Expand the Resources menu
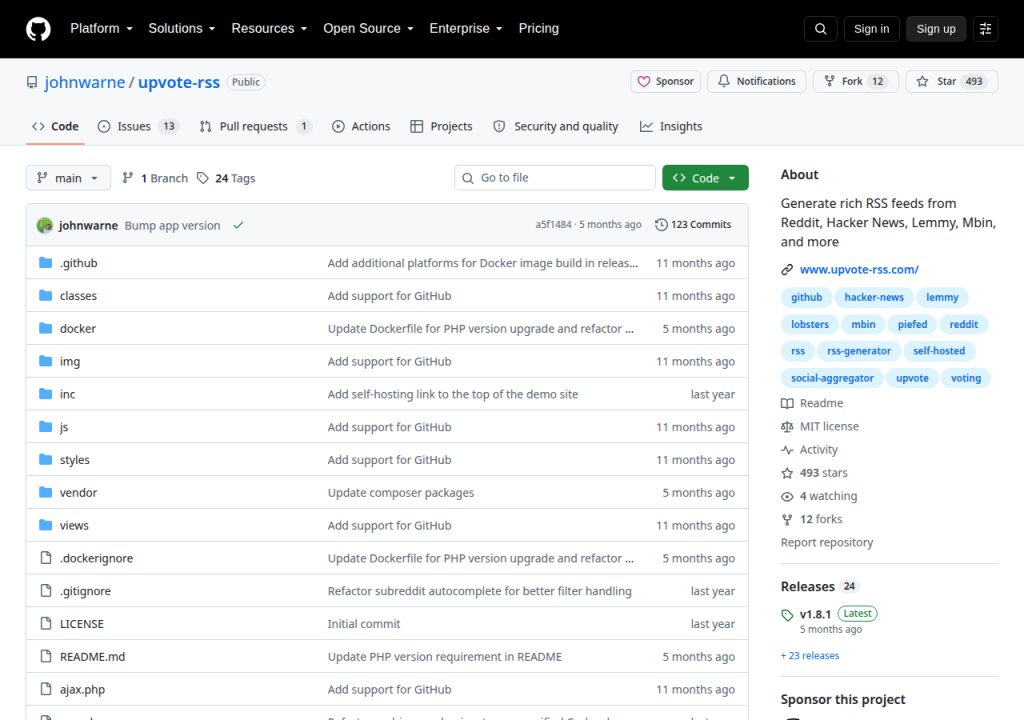 click(x=269, y=29)
